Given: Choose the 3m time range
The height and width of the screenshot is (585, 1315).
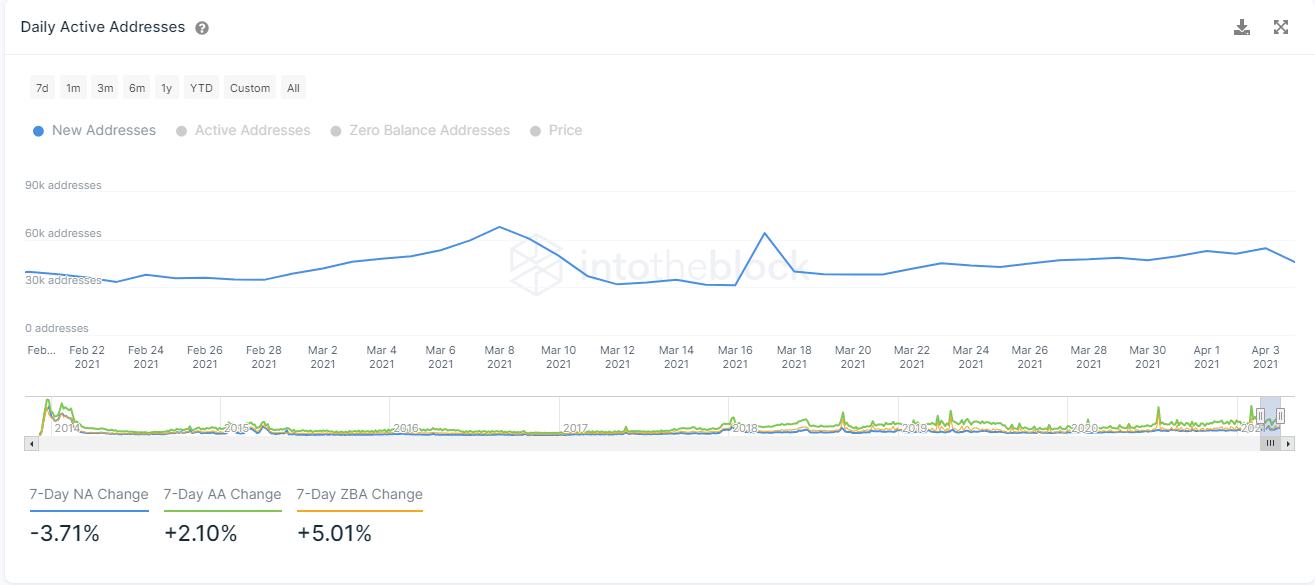Looking at the screenshot, I should (x=105, y=88).
